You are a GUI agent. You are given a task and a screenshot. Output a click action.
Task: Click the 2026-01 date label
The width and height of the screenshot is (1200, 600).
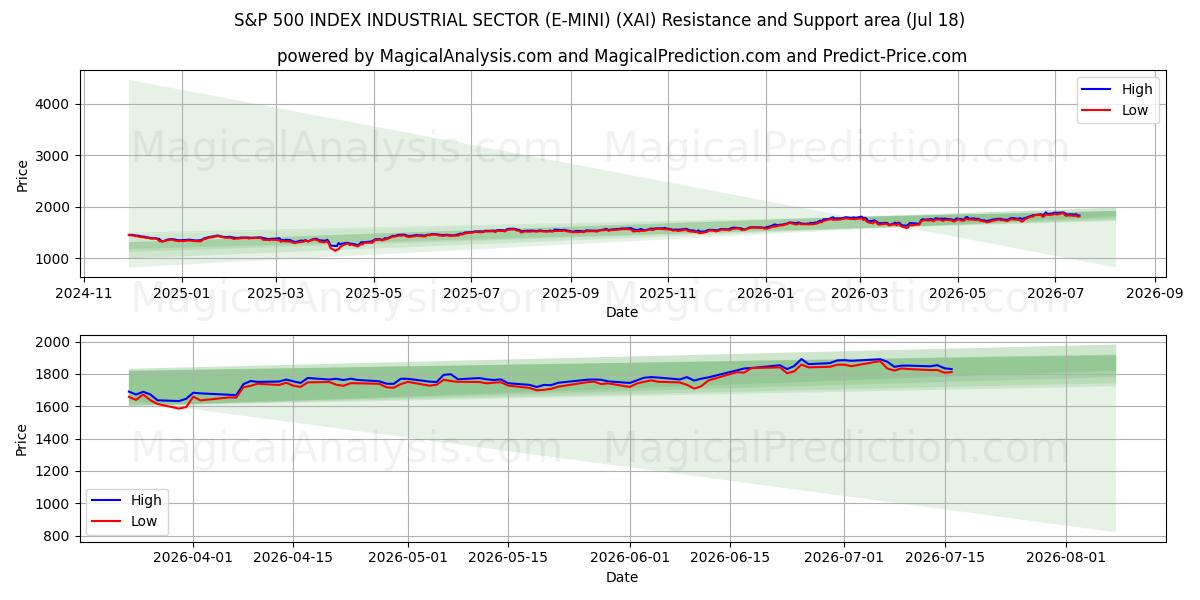coord(767,295)
